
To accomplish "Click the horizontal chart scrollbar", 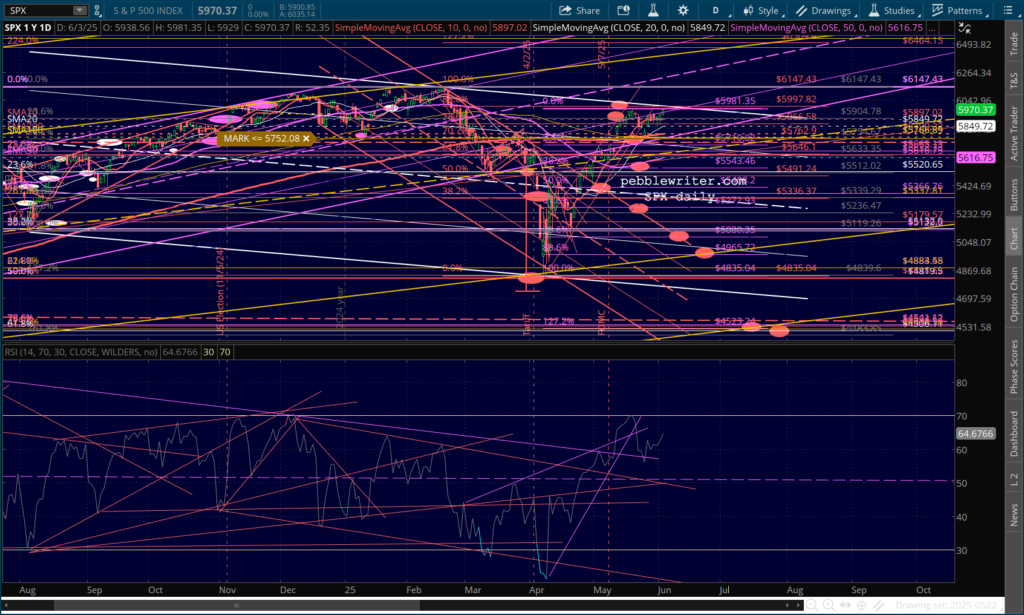I will 400,605.
